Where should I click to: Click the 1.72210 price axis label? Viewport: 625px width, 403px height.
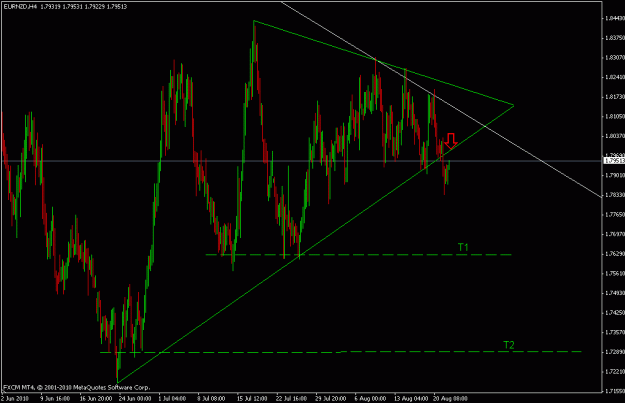click(614, 372)
